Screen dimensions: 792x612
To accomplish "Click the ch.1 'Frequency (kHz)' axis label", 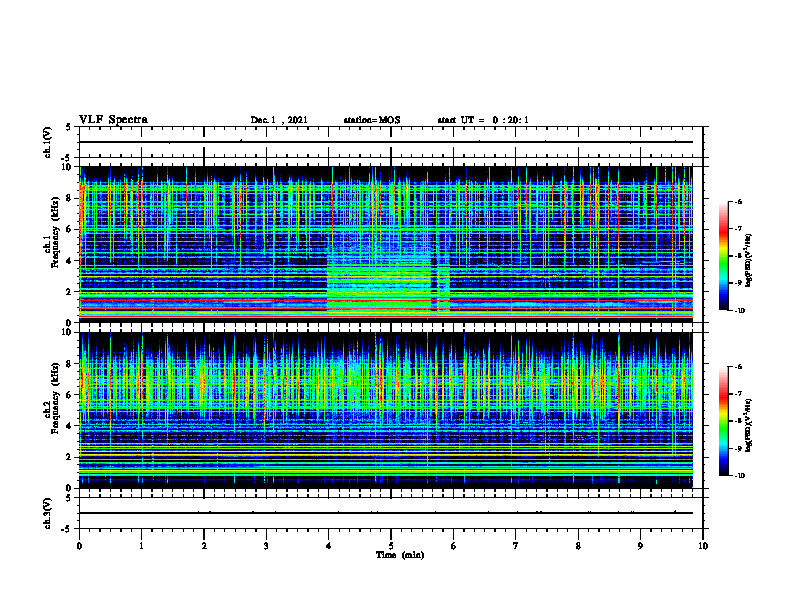I will 55,233.
